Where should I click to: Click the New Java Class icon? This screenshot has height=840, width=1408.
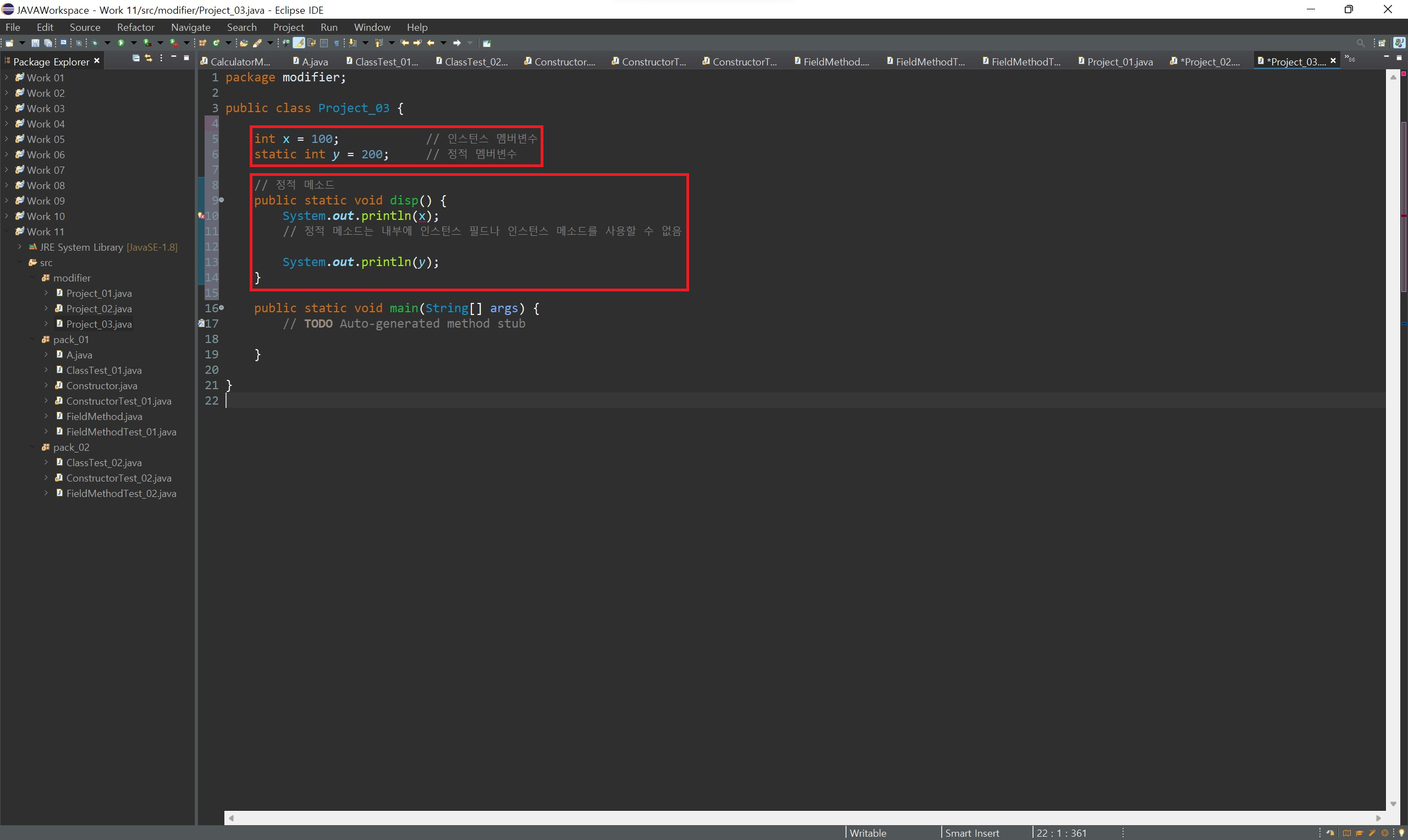click(216, 43)
